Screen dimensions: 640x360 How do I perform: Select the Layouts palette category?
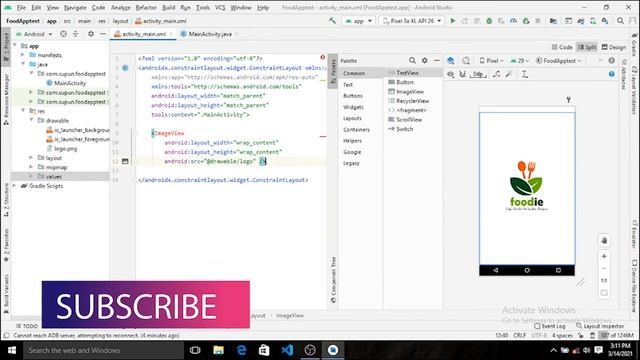point(352,118)
